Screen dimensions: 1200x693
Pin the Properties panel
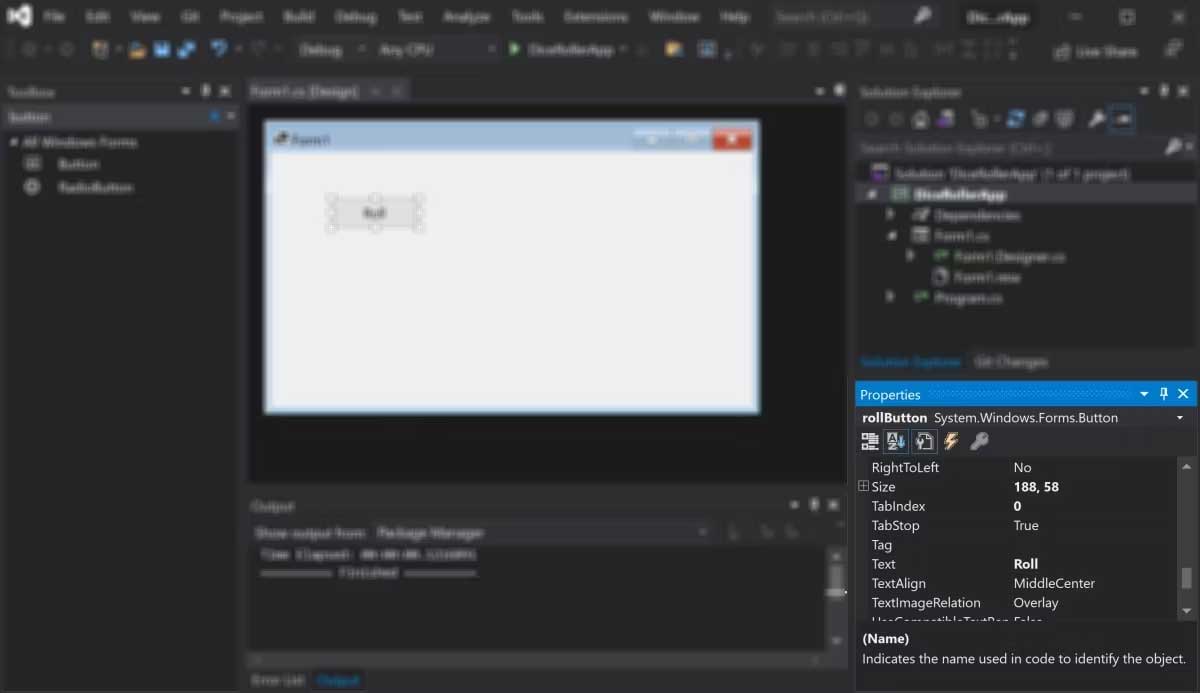[x=1164, y=394]
